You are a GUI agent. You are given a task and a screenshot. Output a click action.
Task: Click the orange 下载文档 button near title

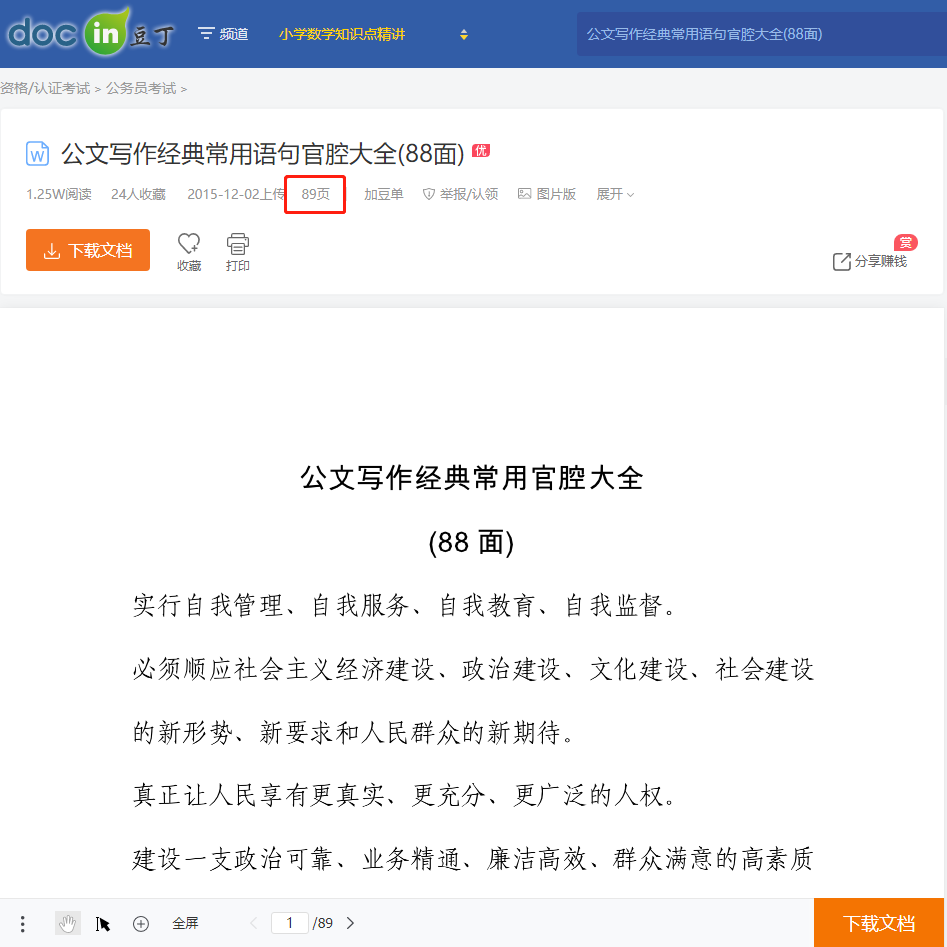(88, 250)
